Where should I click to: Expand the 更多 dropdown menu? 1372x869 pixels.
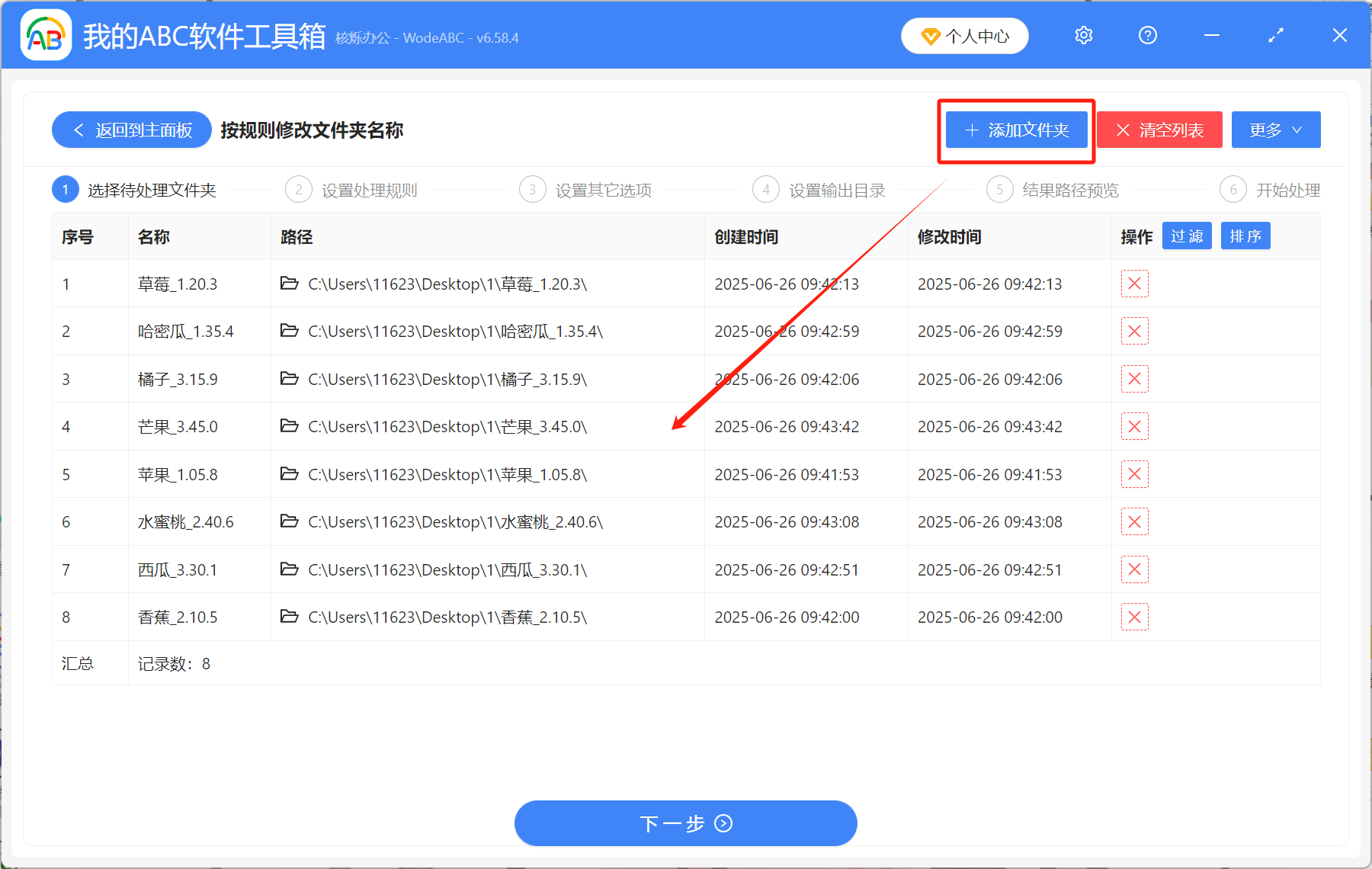tap(1275, 130)
